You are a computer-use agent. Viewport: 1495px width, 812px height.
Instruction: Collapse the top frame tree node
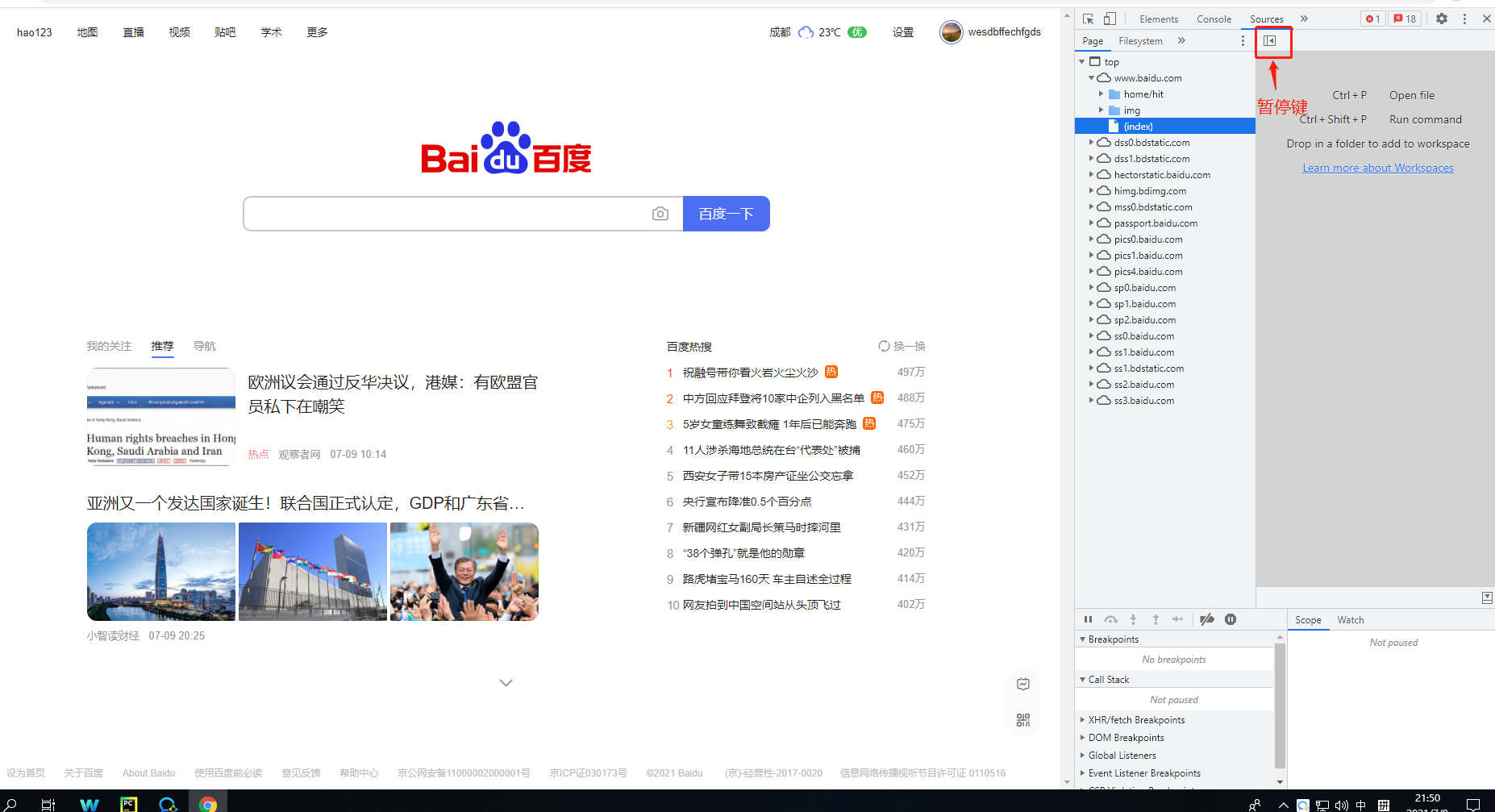1082,62
